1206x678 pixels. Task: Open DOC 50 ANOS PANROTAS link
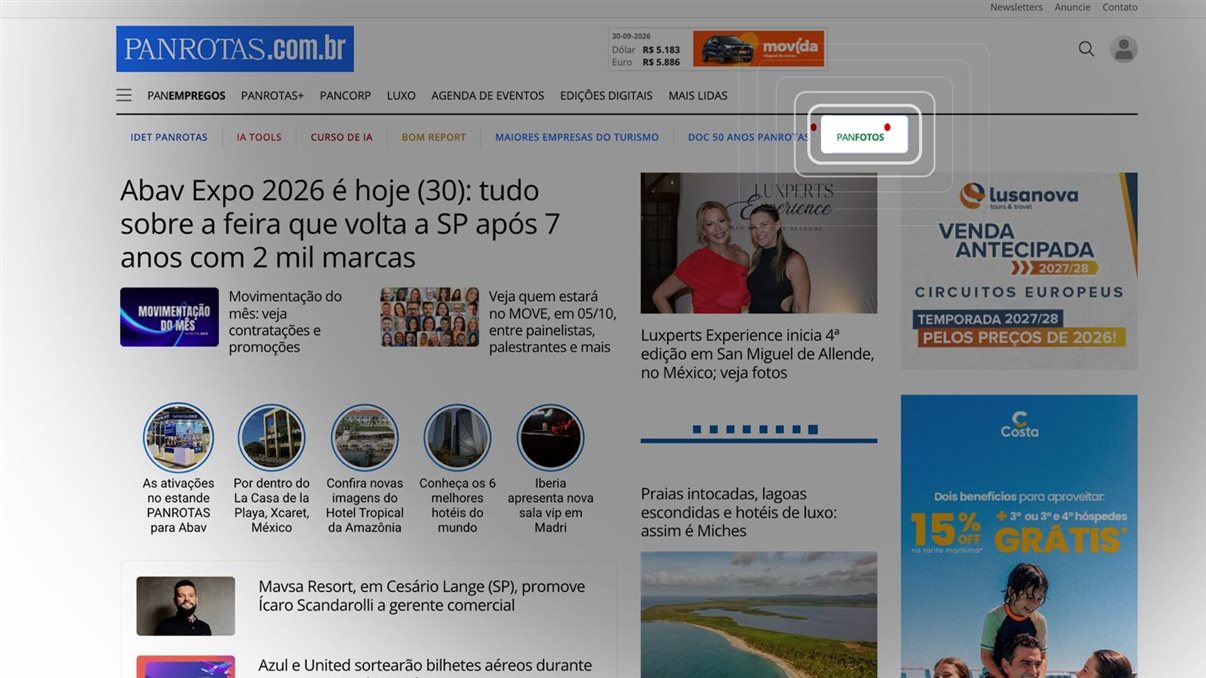pos(748,137)
